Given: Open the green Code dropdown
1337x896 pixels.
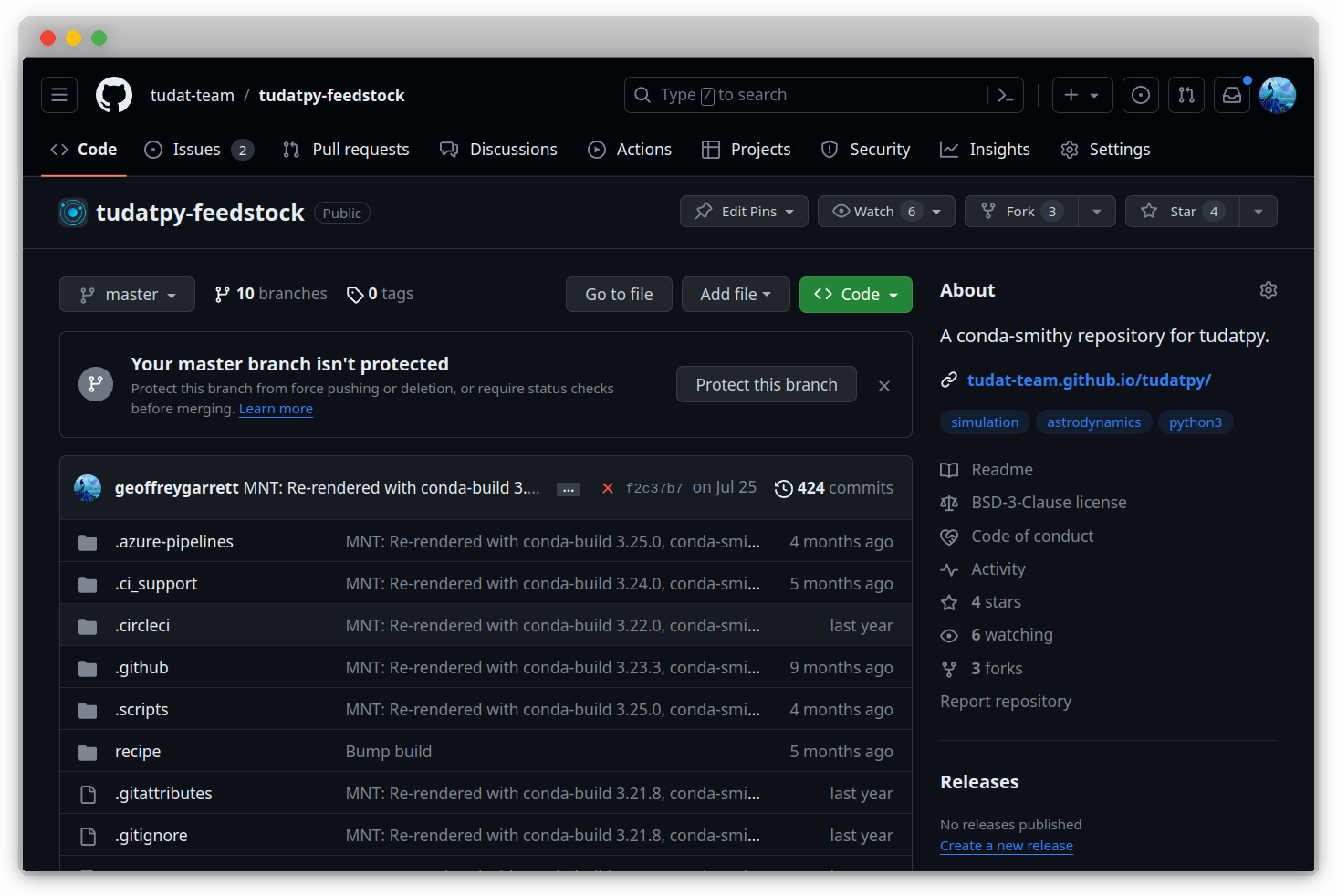Looking at the screenshot, I should pos(856,295).
